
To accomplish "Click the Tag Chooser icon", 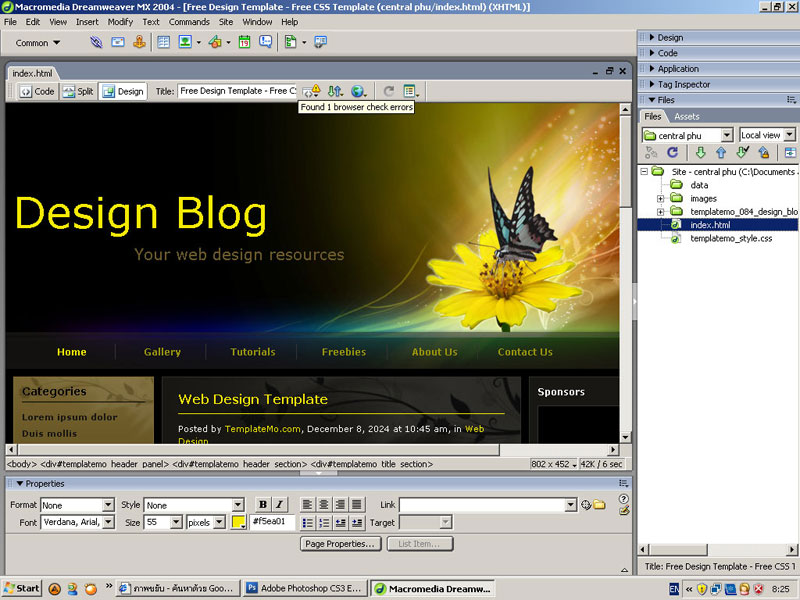I will coord(320,42).
